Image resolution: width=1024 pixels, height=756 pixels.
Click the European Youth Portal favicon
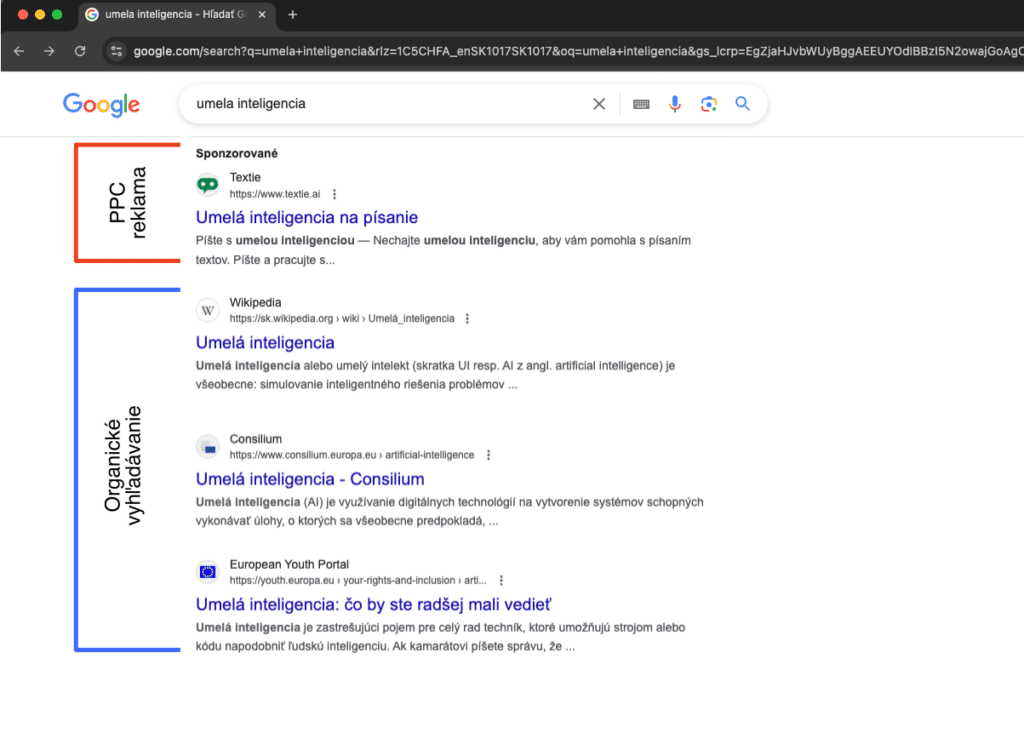208,572
